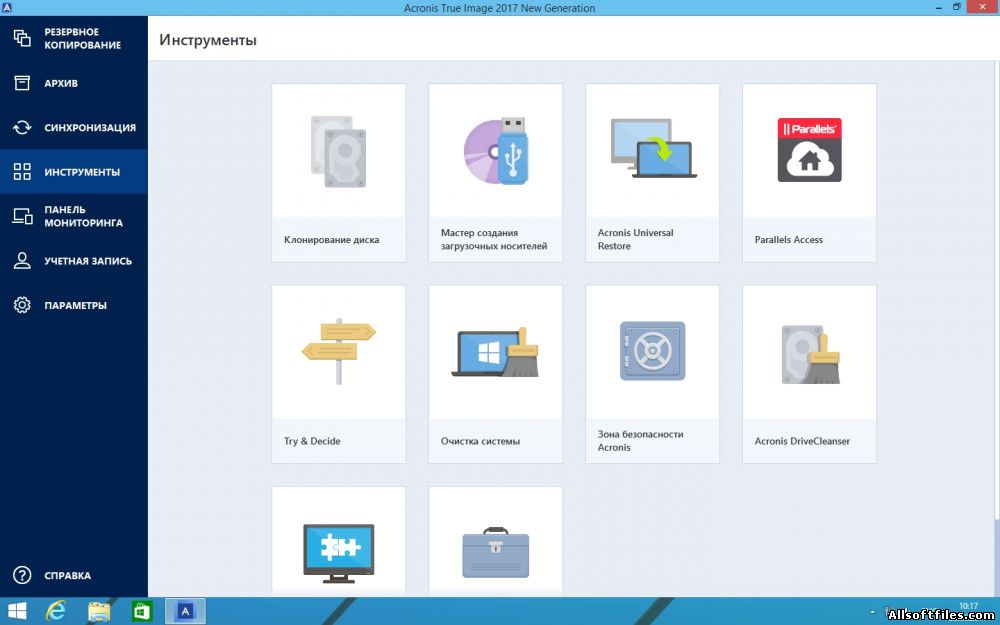
Task: Open the toolbox tile icon
Action: (495, 552)
